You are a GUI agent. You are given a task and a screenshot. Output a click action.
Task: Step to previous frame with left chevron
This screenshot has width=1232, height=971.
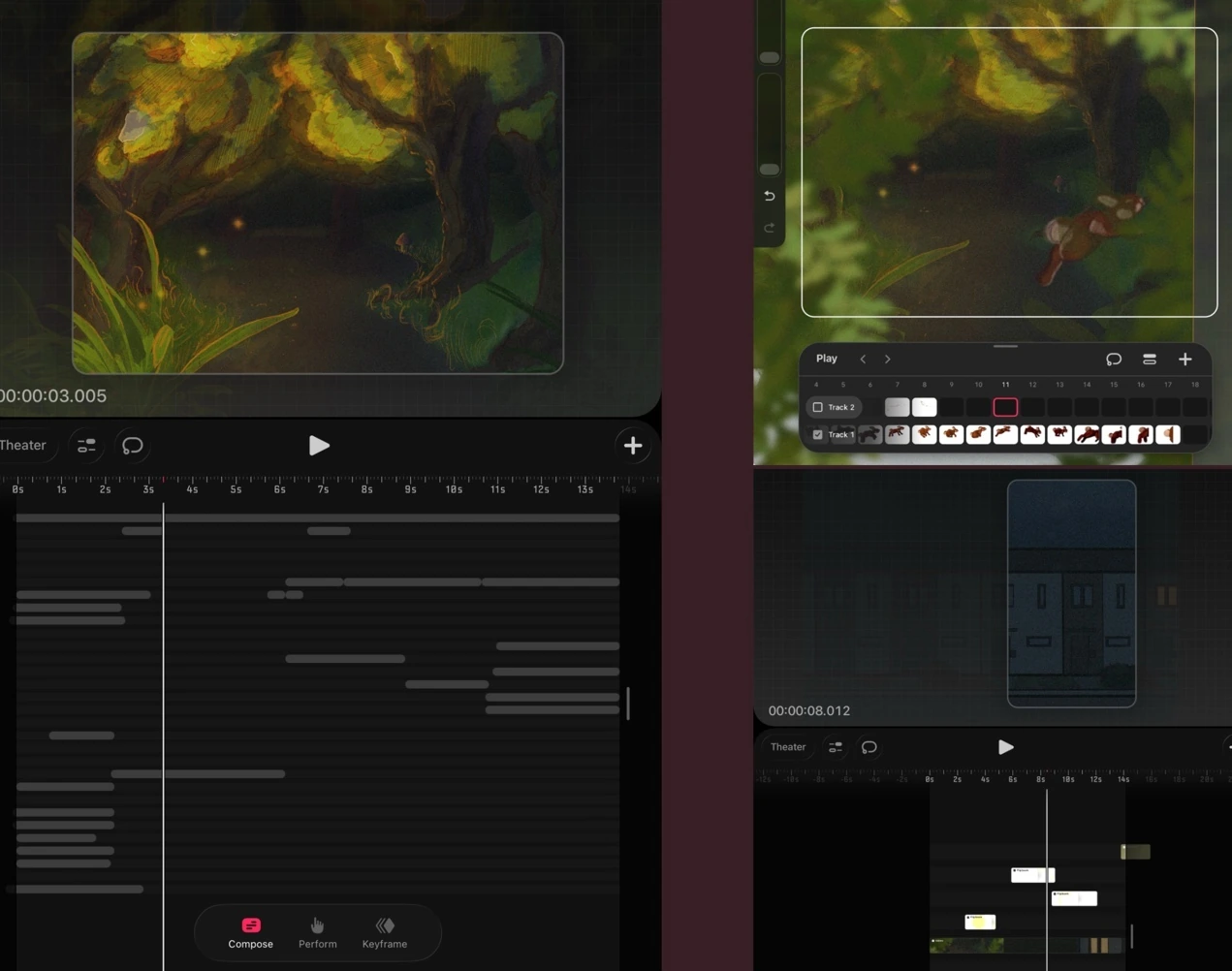point(863,360)
